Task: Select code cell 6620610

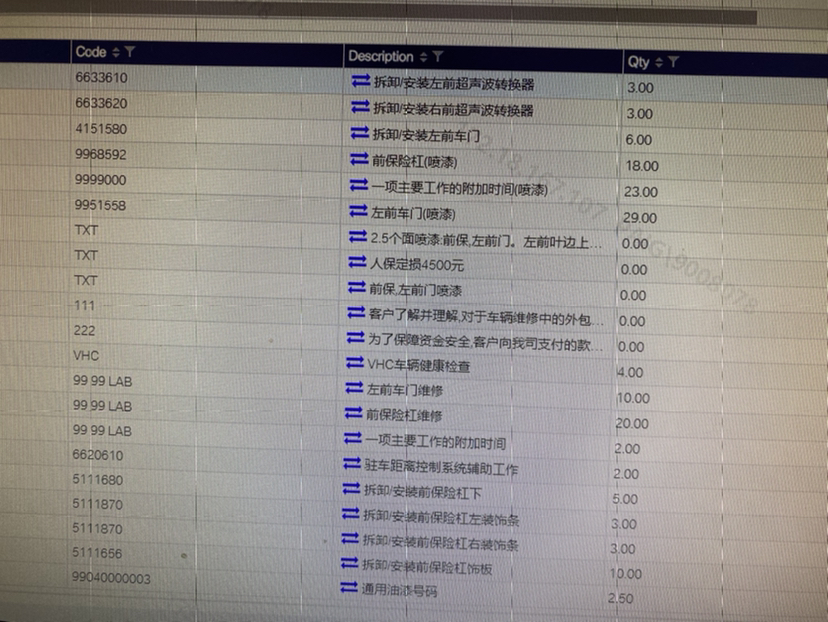Action: [98, 455]
